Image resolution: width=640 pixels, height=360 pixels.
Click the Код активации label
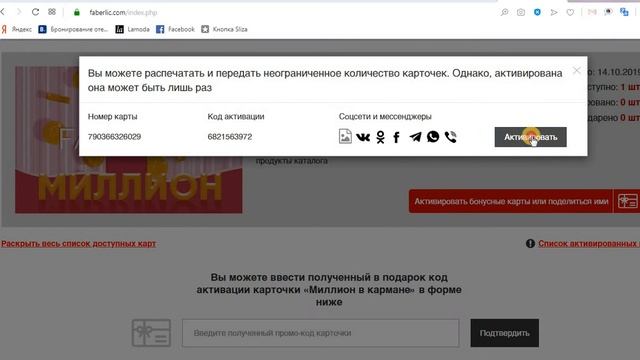(236, 116)
